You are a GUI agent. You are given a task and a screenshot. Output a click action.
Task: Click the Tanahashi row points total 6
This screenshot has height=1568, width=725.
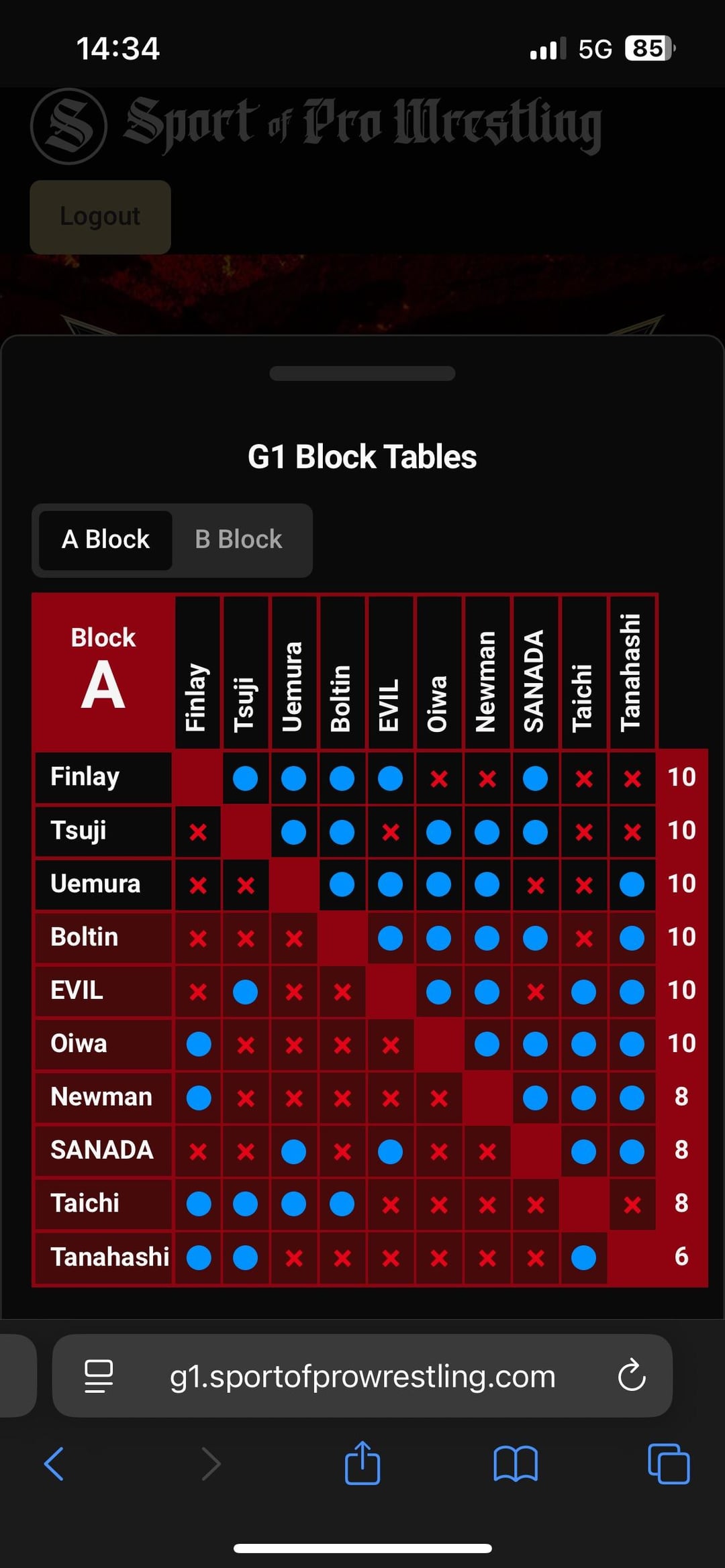click(681, 1256)
